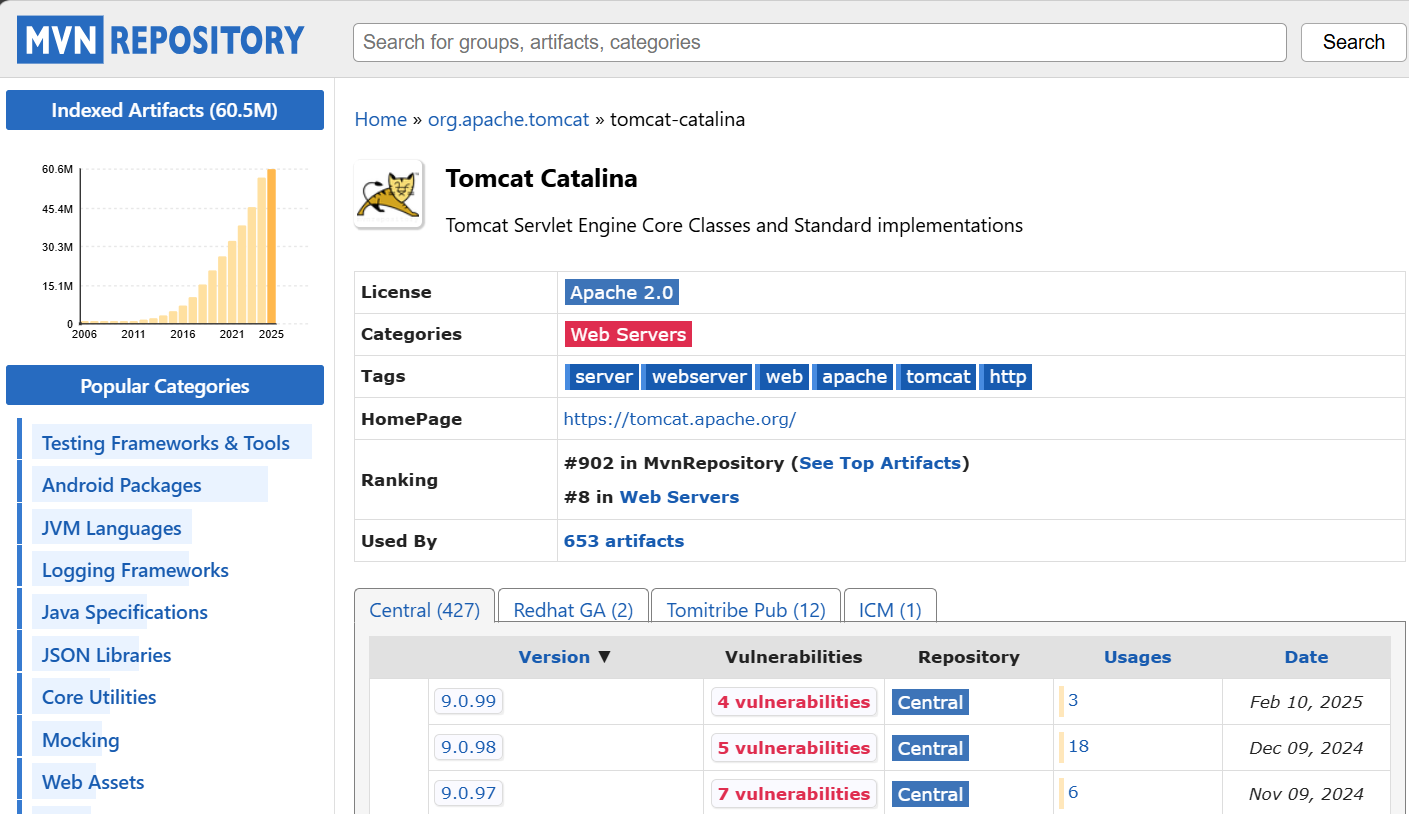Select the server tag
1409x814 pixels.
coord(602,376)
